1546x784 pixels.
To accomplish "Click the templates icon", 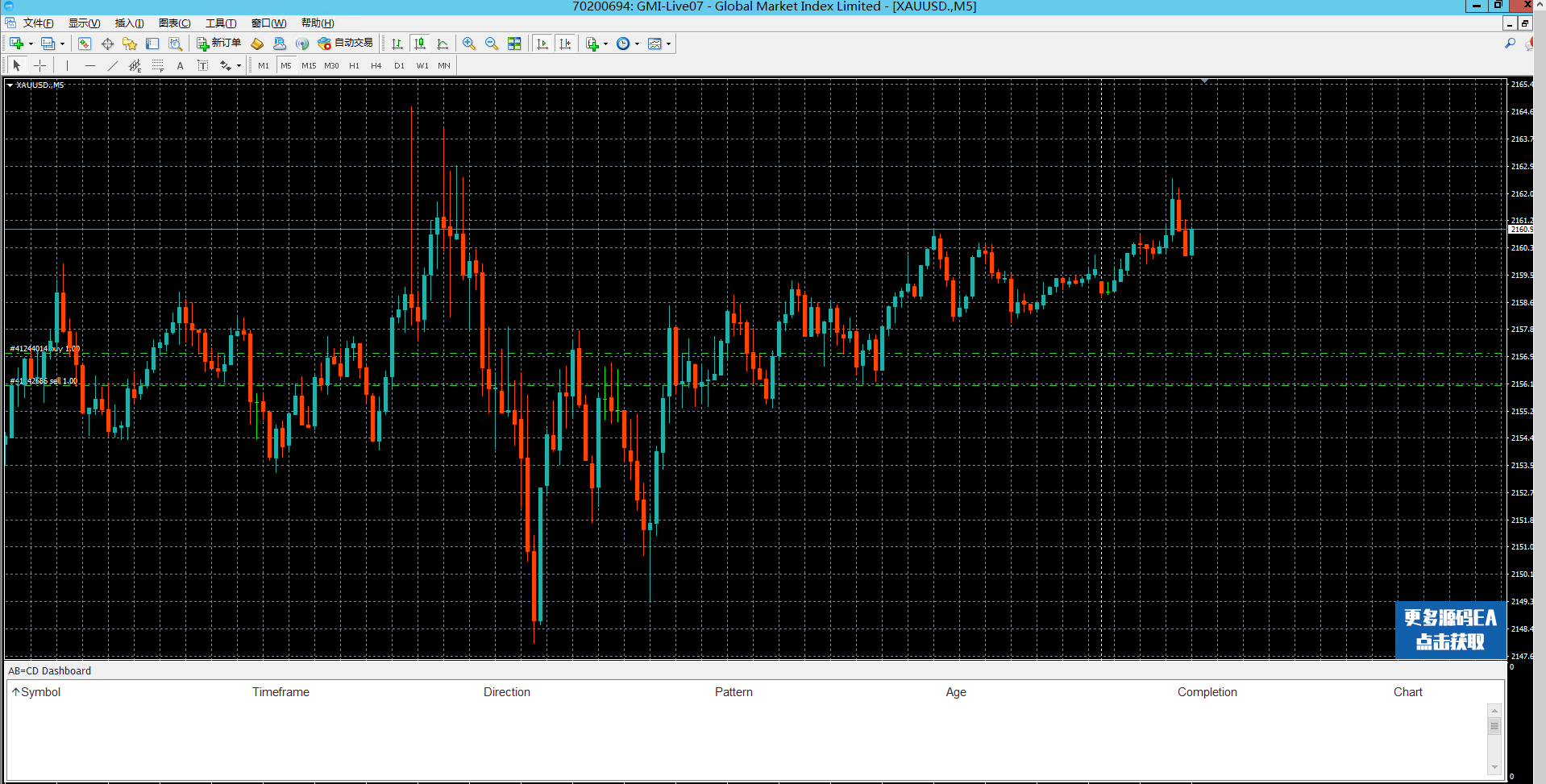I will tap(655, 44).
